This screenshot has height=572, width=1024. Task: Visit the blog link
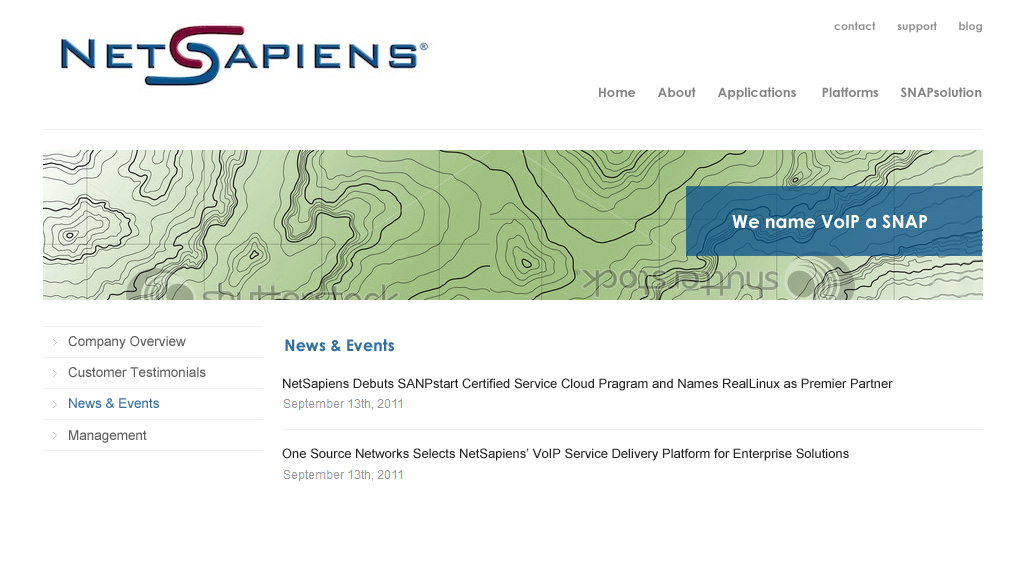[970, 26]
